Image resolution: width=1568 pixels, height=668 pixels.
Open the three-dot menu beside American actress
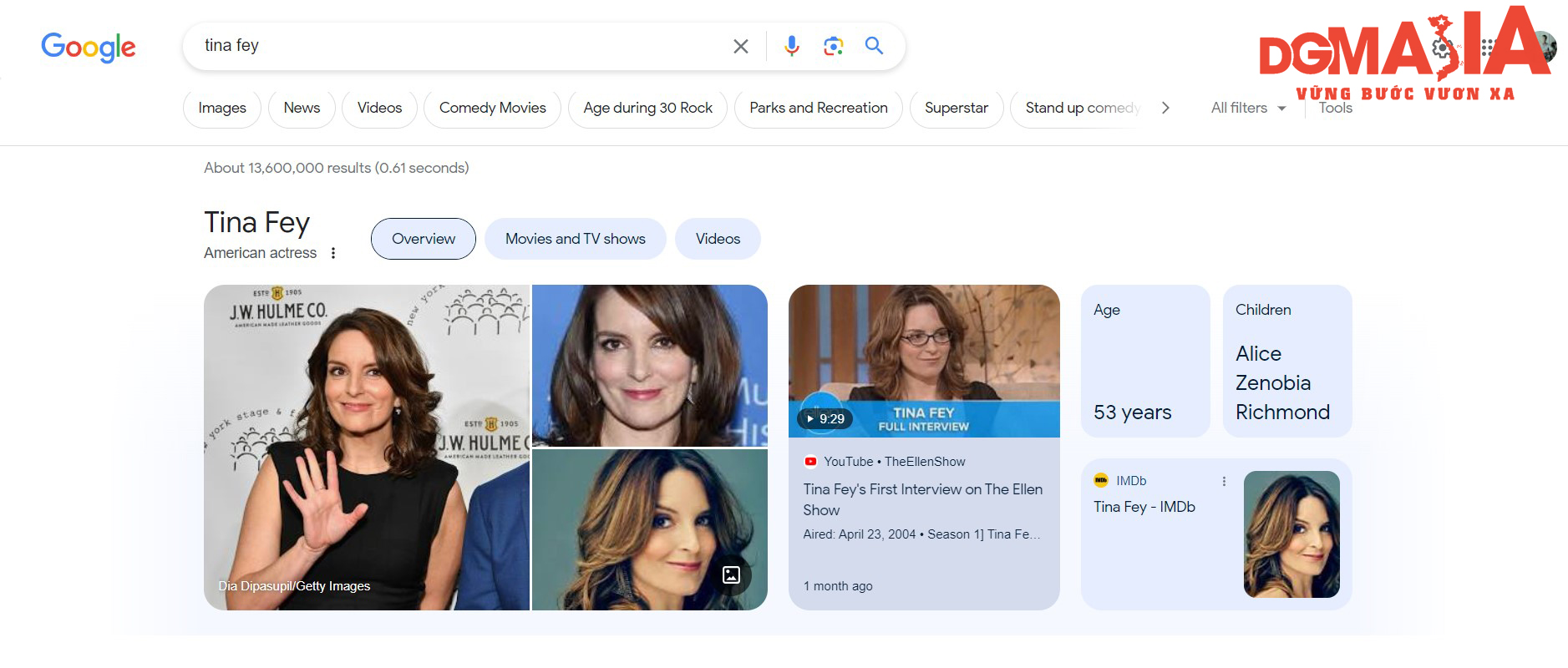[x=333, y=253]
